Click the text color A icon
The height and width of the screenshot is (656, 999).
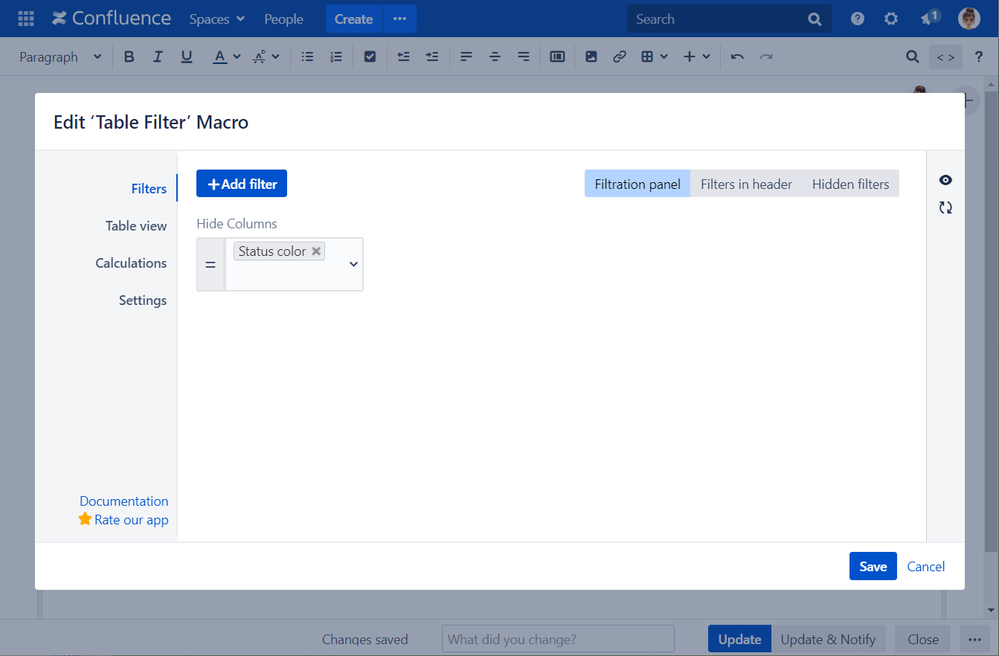tap(219, 57)
